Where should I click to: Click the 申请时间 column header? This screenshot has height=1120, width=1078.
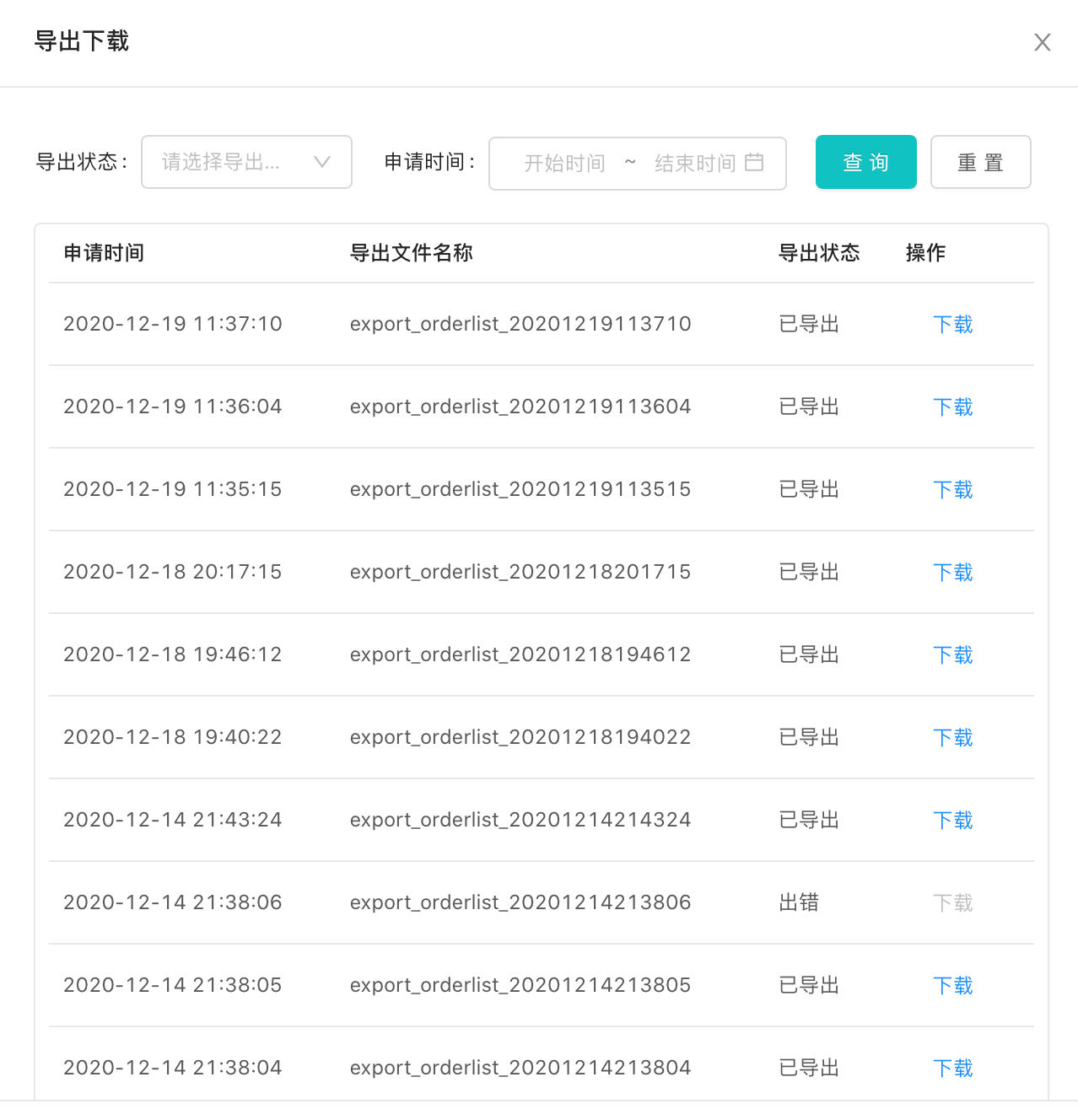click(x=104, y=253)
